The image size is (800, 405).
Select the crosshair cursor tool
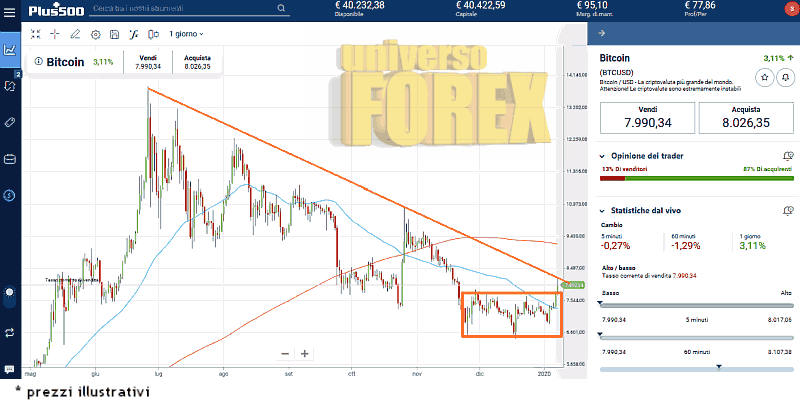[x=55, y=33]
